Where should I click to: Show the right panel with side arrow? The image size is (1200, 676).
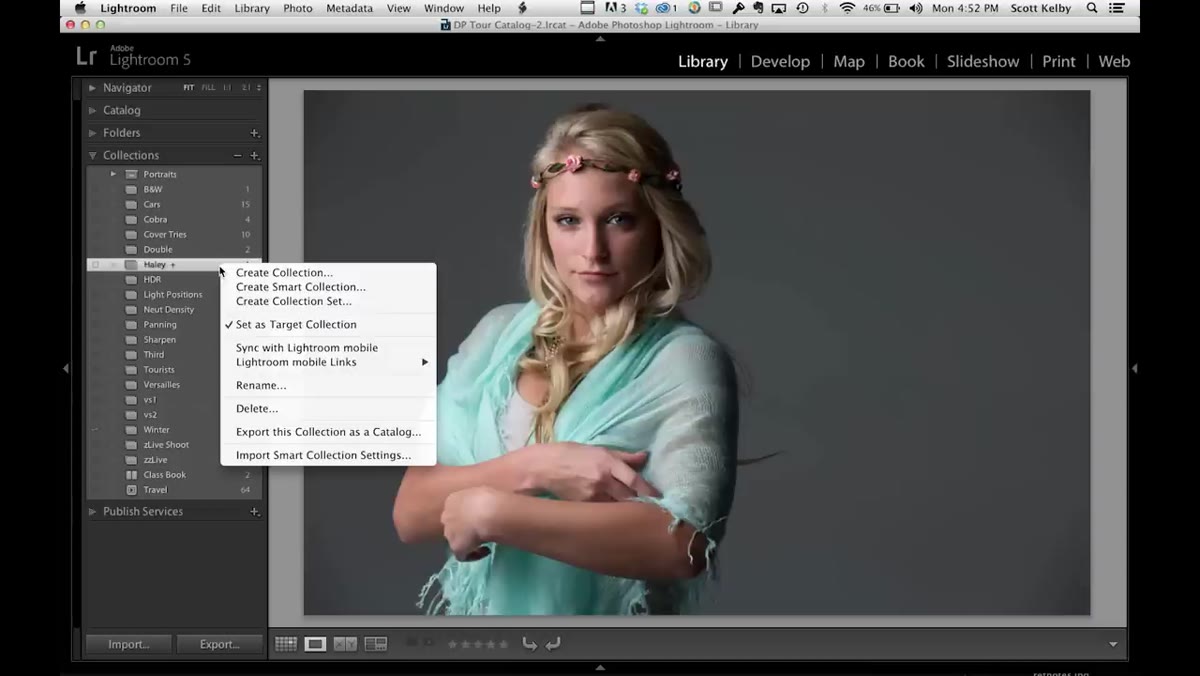[1134, 368]
